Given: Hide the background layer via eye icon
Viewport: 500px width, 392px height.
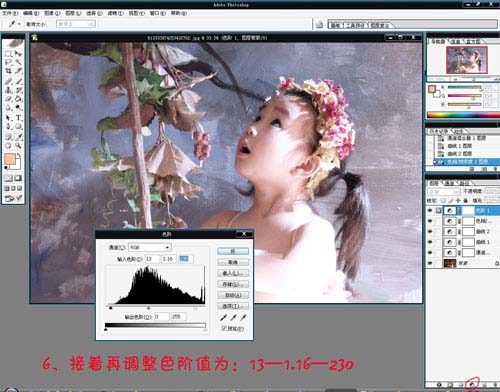Looking at the screenshot, I should [430, 263].
